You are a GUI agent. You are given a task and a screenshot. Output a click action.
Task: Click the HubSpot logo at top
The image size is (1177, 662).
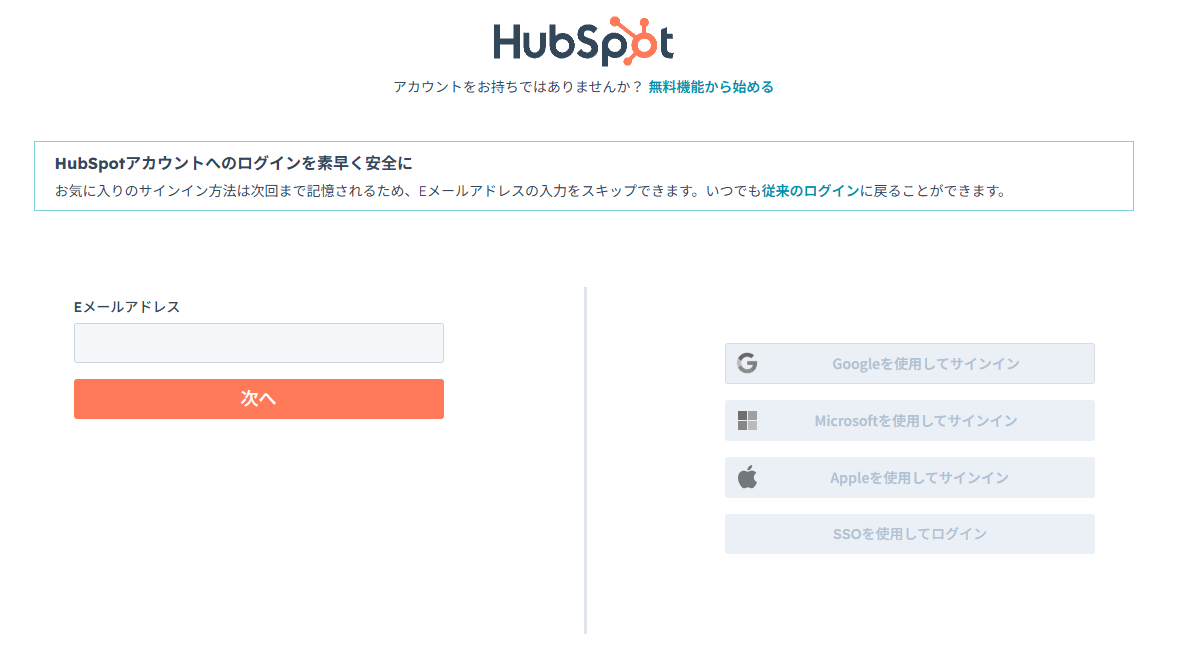(583, 41)
